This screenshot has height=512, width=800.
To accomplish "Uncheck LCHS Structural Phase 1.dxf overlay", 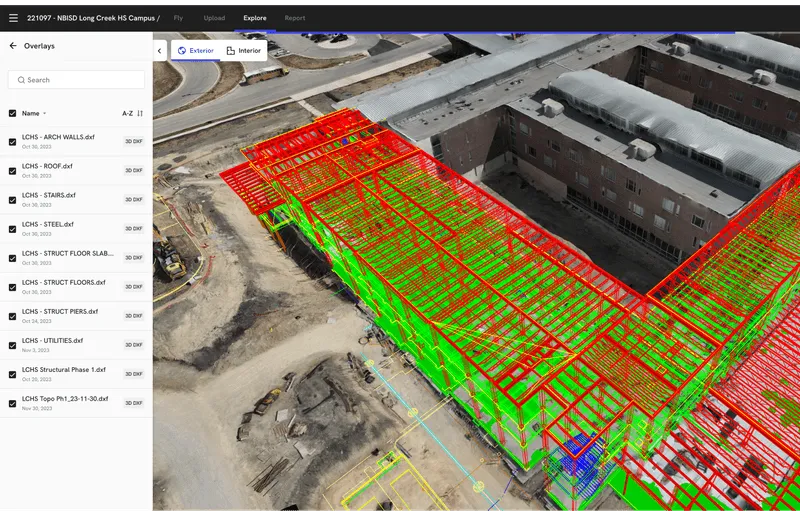I will (12, 374).
